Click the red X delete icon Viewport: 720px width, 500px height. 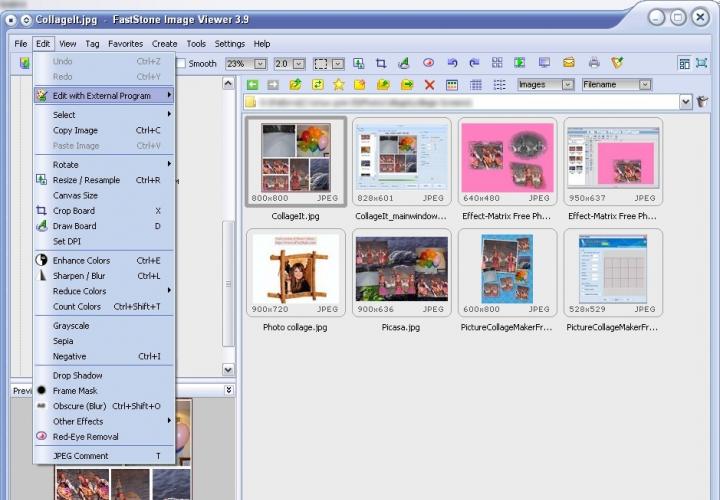coord(430,85)
